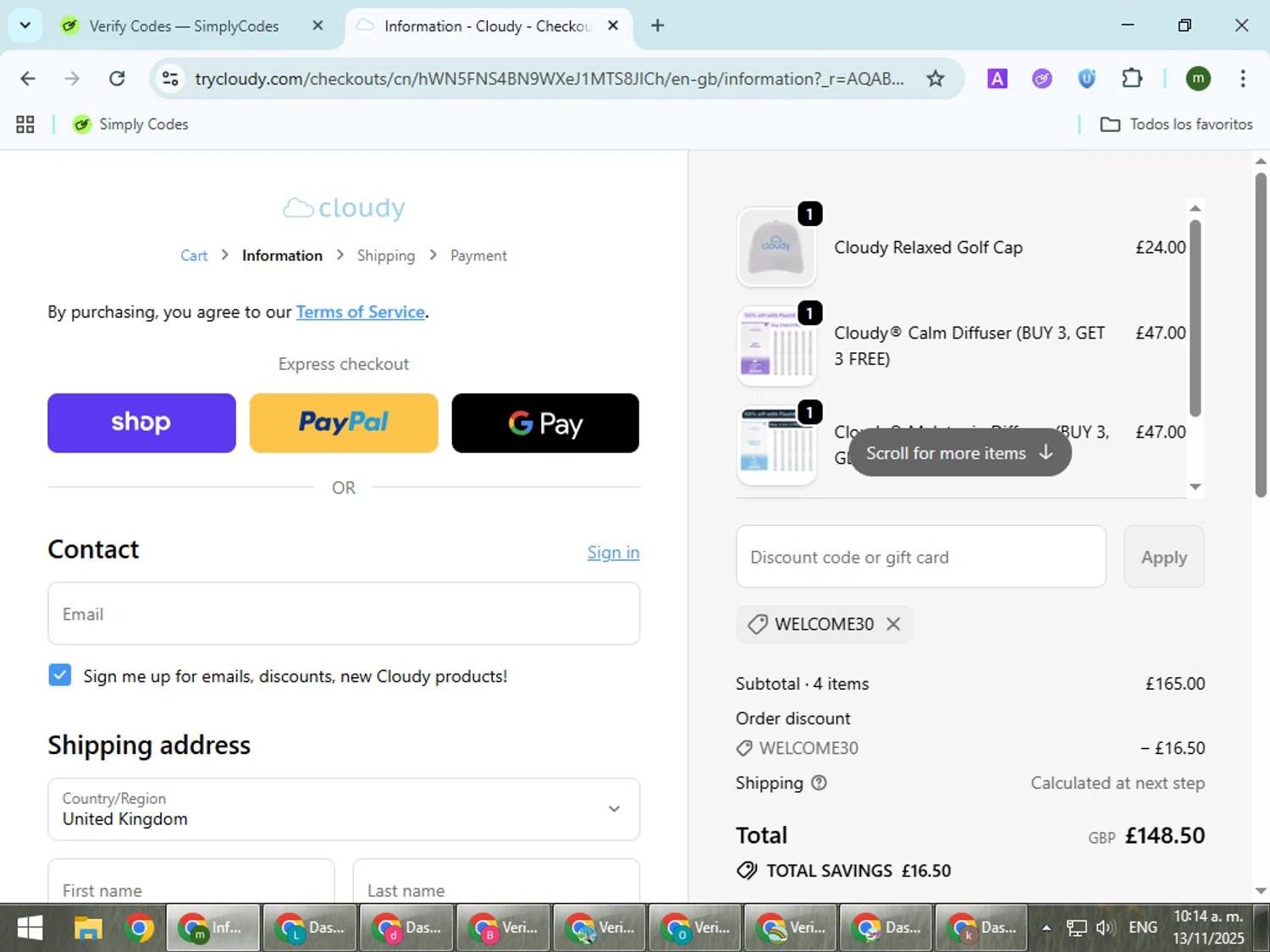Screen dimensions: 1270x952
Task: Click the Shipping help question icon
Action: [819, 783]
